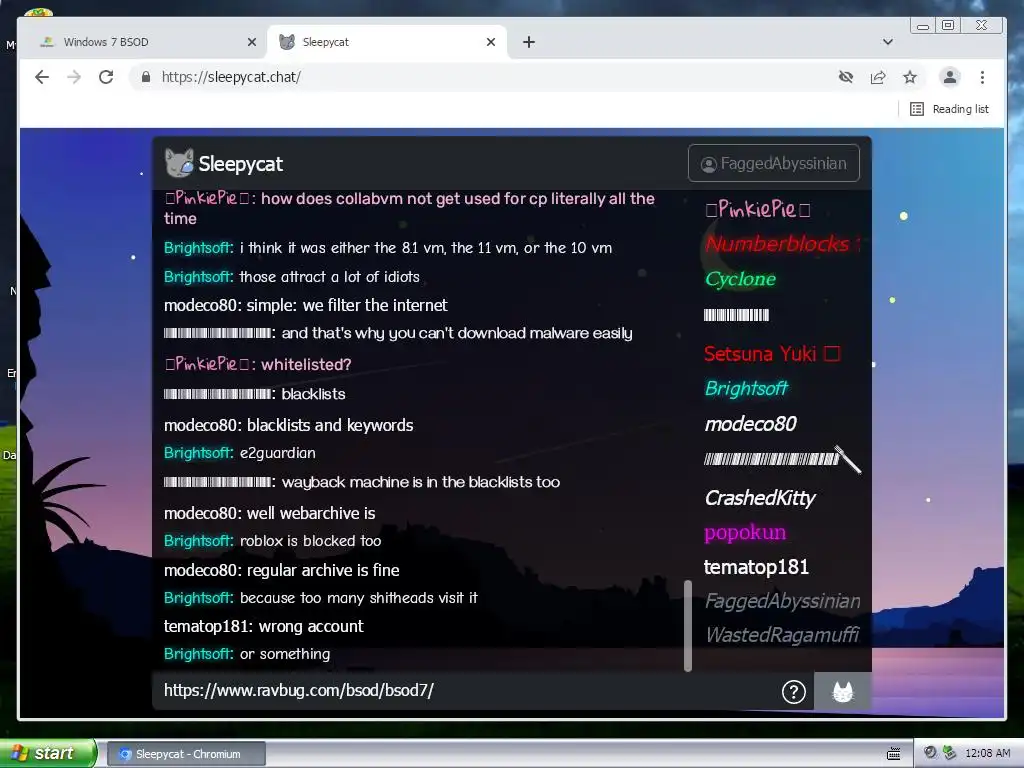Toggle the crossed-out eye tracking icon

point(846,77)
